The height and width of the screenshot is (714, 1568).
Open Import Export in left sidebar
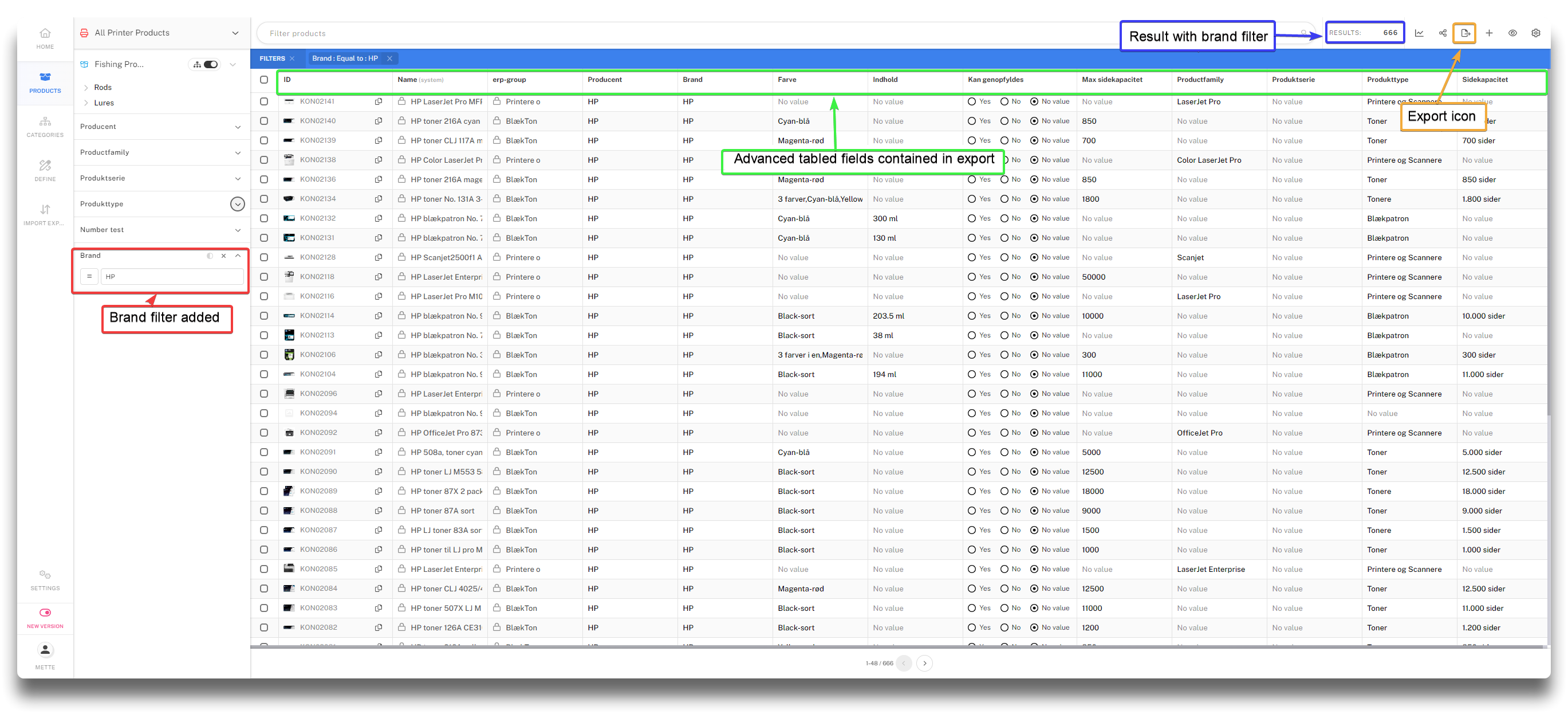pyautogui.click(x=45, y=214)
